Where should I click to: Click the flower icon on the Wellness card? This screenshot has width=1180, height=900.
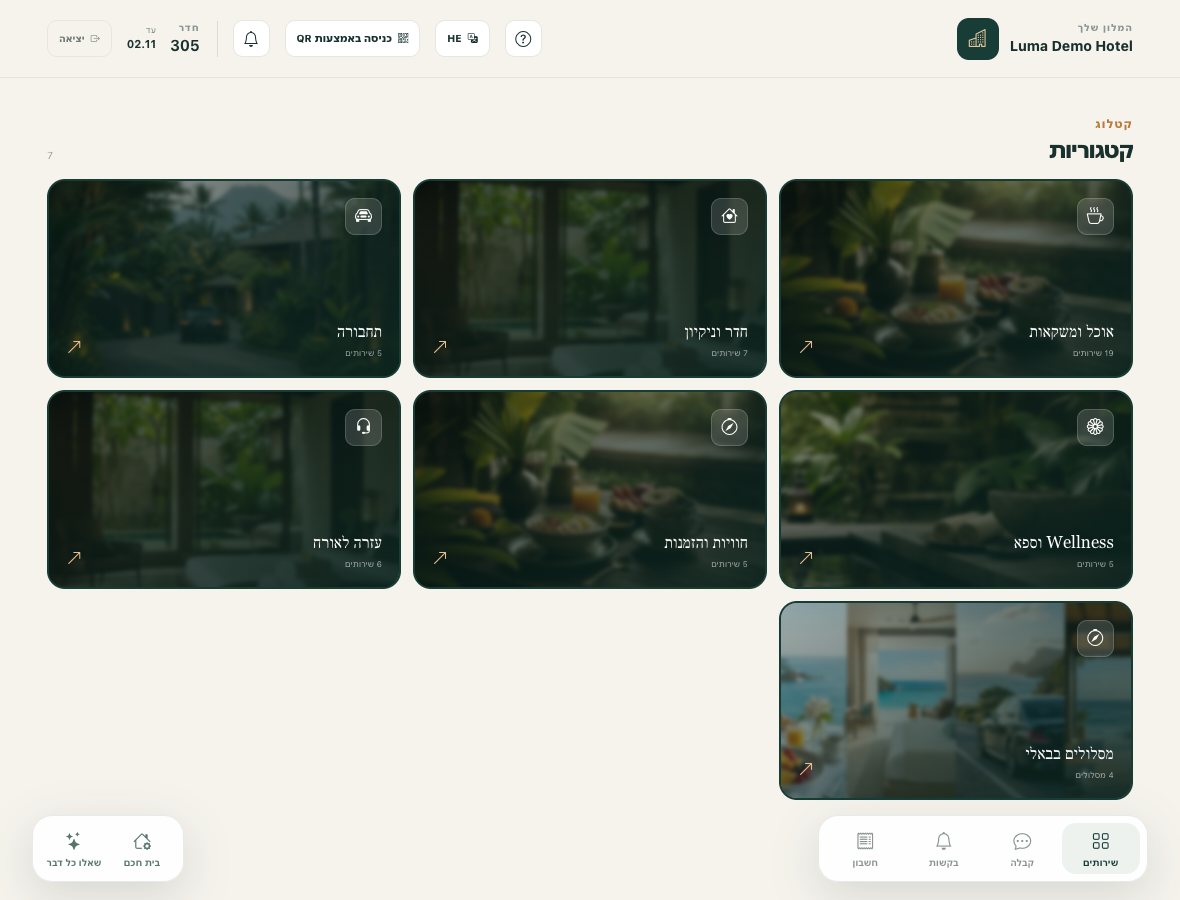pyautogui.click(x=1095, y=427)
